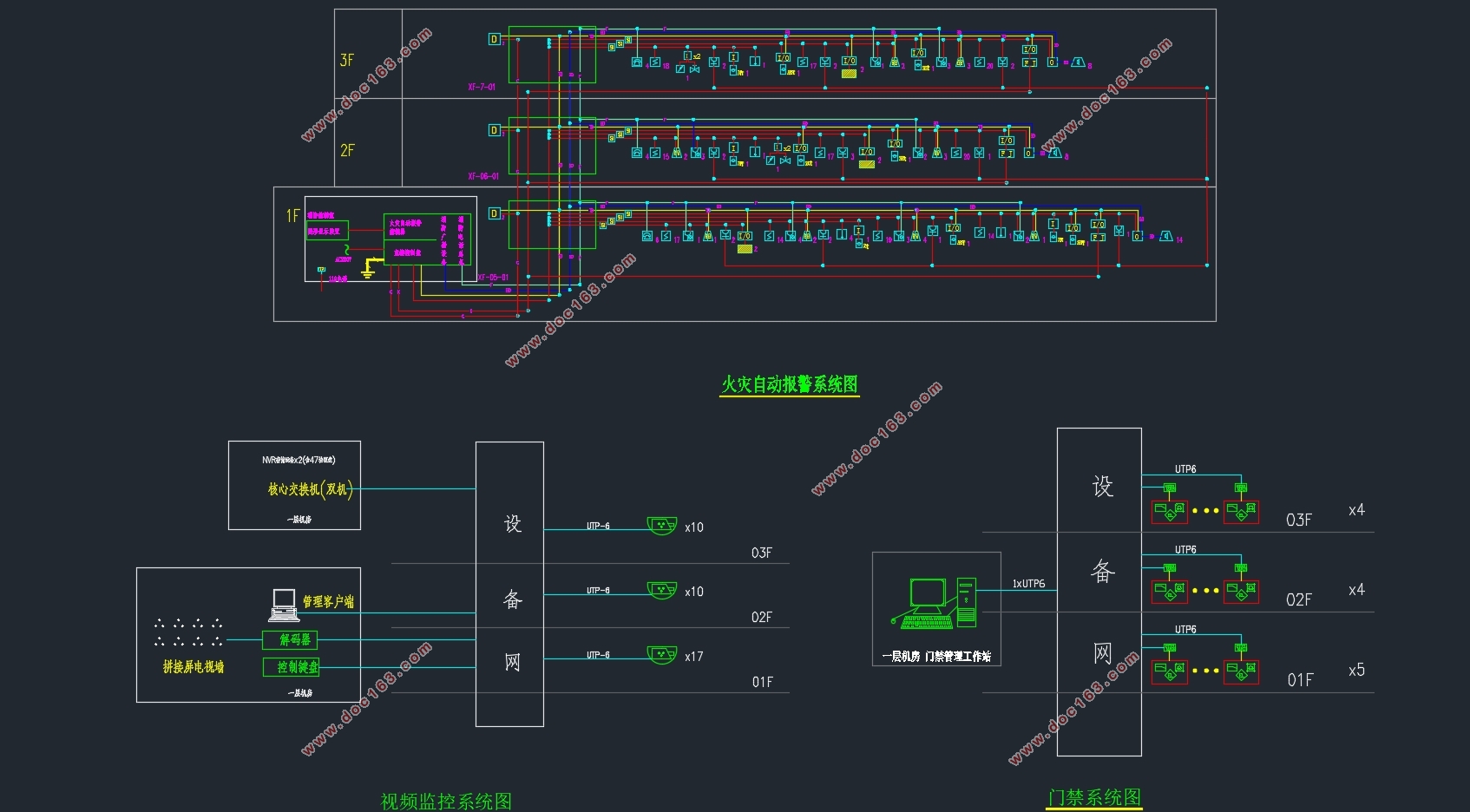
Task: Click the left door controller box on access 03F row
Action: [x=1169, y=512]
